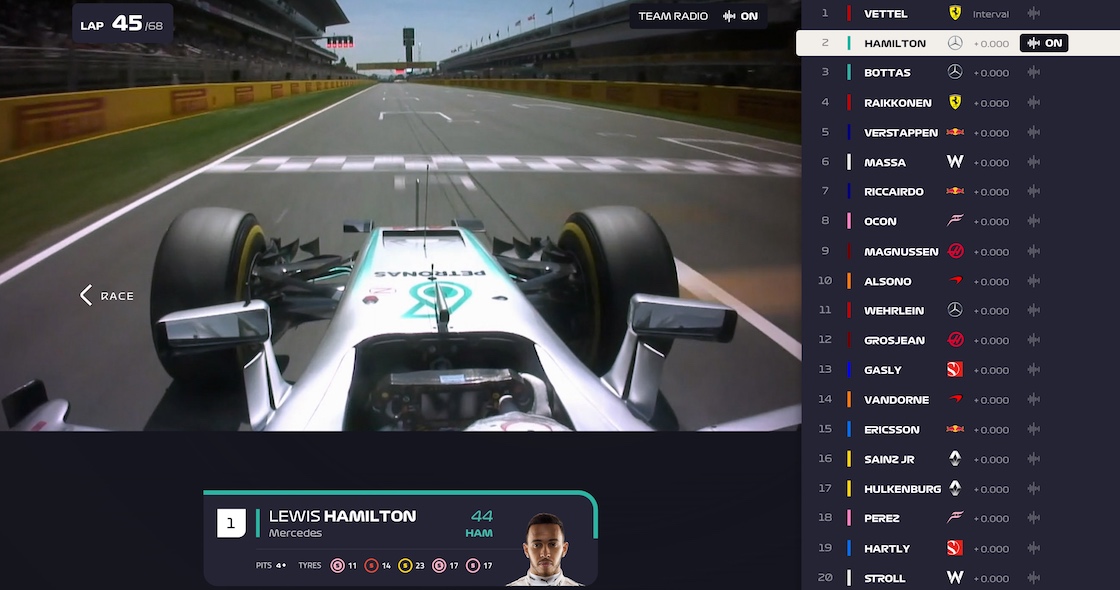Click Mercedes logo beside Bottas
1120x590 pixels.
tap(955, 72)
